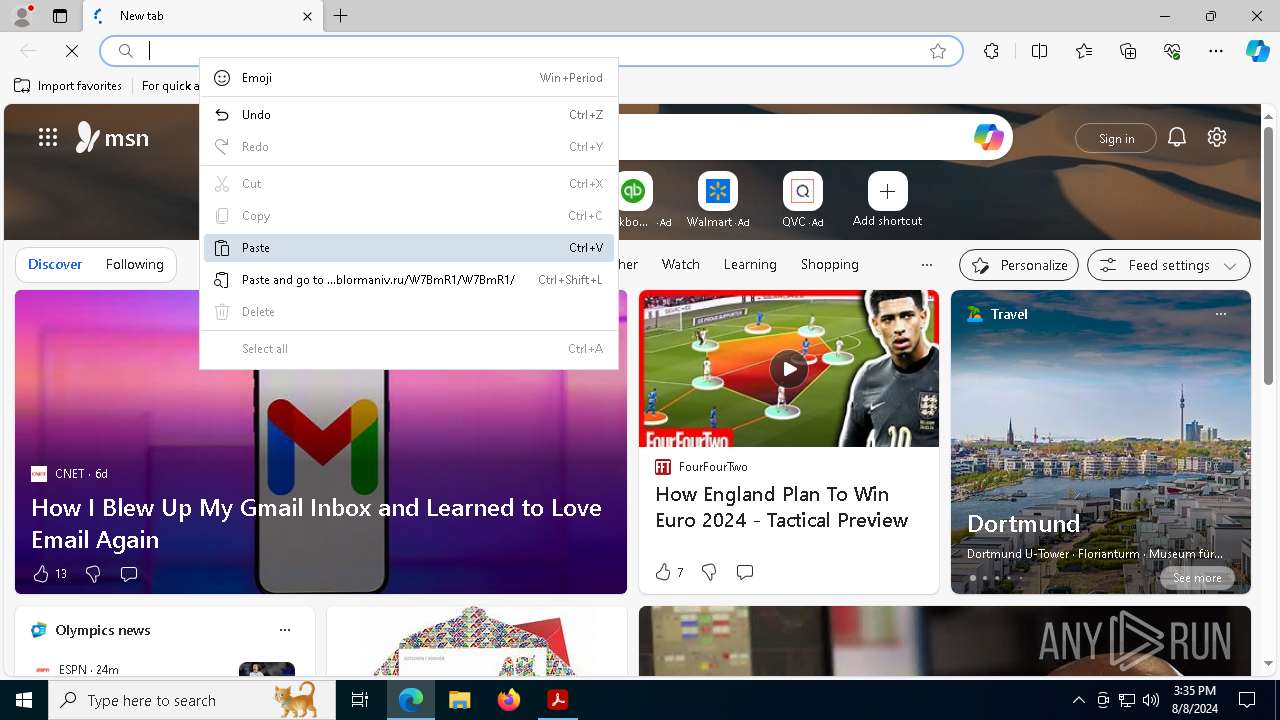The height and width of the screenshot is (720, 1280).
Task: Open File Explorer from the taskbar
Action: [459, 700]
